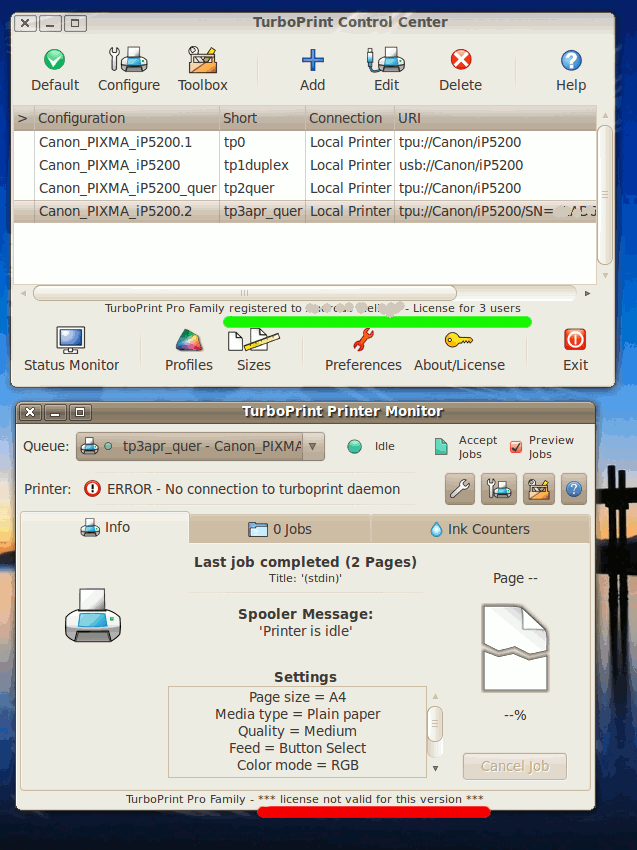The image size is (637, 850).
Task: Open the Toolbox in Control Center
Action: coord(203,70)
